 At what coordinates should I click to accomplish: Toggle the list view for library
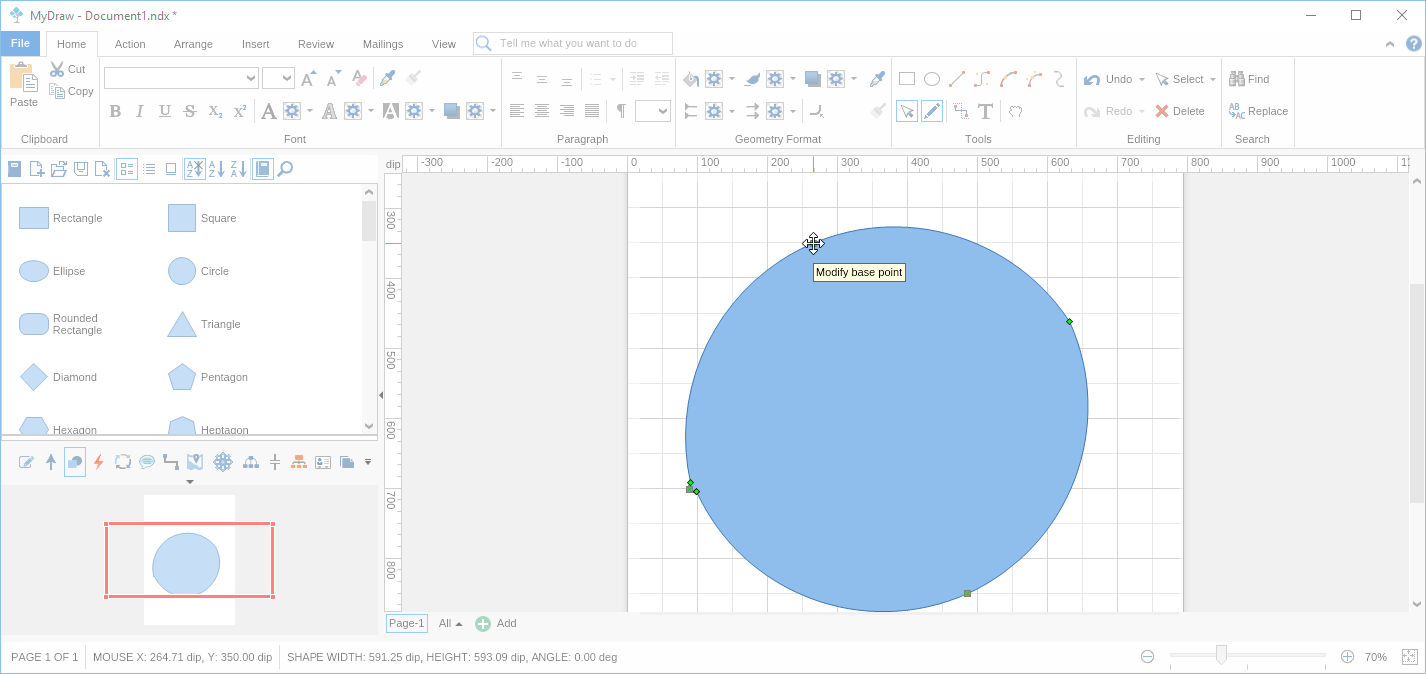point(149,169)
